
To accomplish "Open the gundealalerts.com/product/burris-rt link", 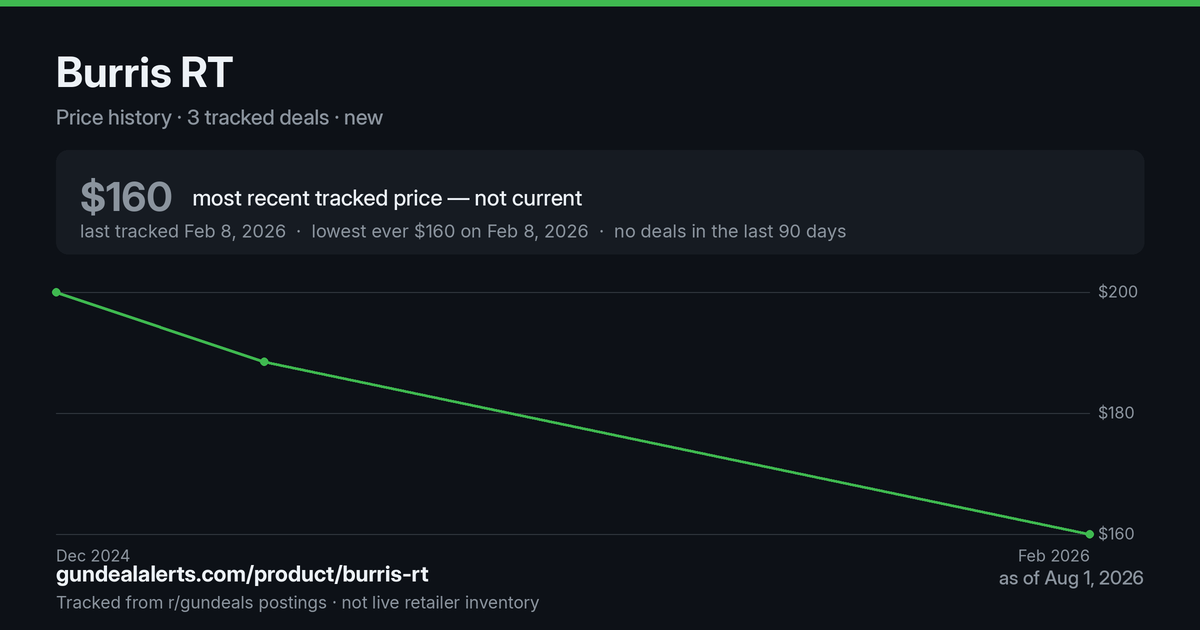I will pos(243,575).
